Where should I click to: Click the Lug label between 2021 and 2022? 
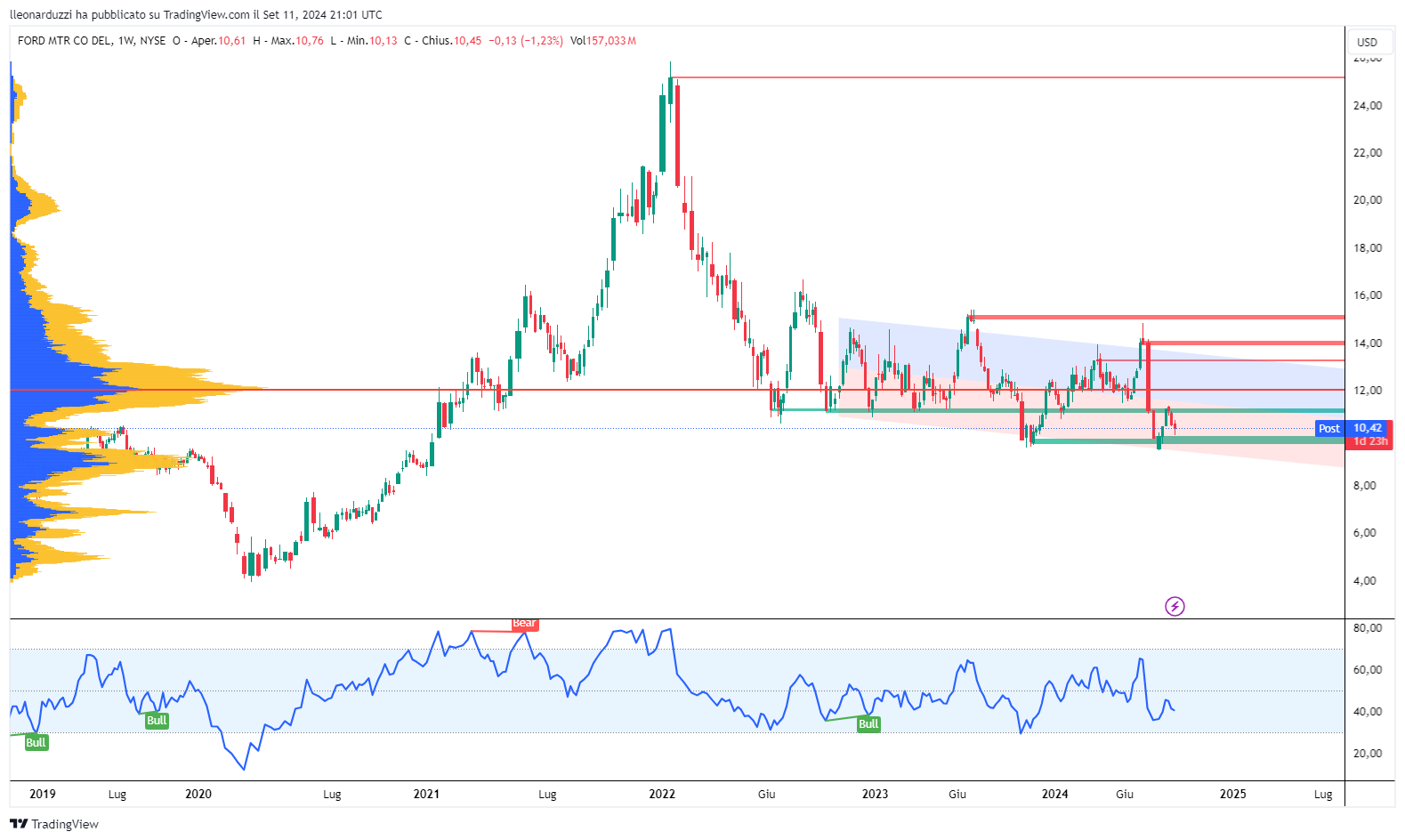(547, 795)
